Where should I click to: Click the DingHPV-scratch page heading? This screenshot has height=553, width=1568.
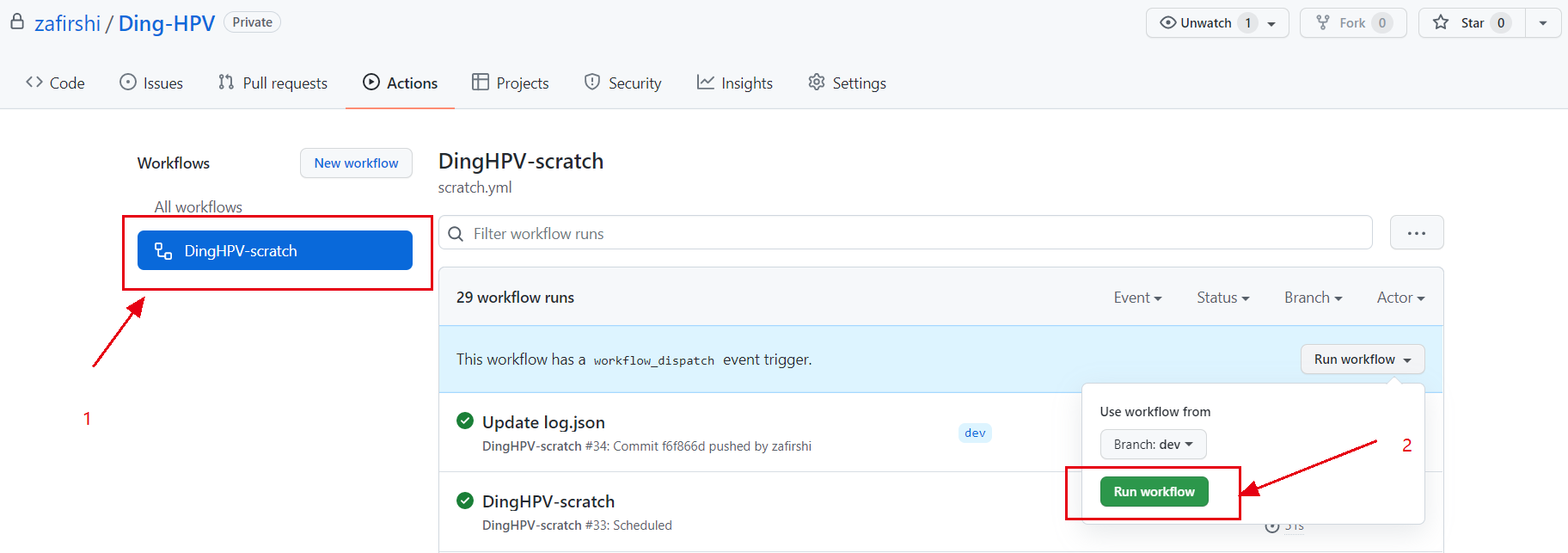tap(521, 161)
